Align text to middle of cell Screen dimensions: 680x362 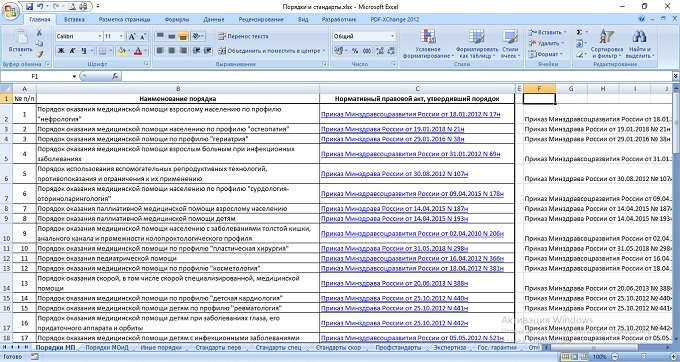[171, 36]
